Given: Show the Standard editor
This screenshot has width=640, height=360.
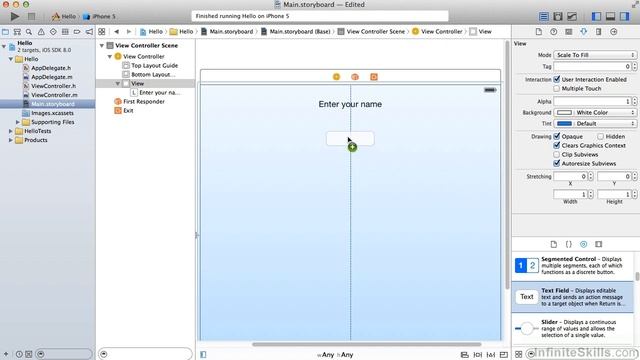Looking at the screenshot, I should pos(544,16).
